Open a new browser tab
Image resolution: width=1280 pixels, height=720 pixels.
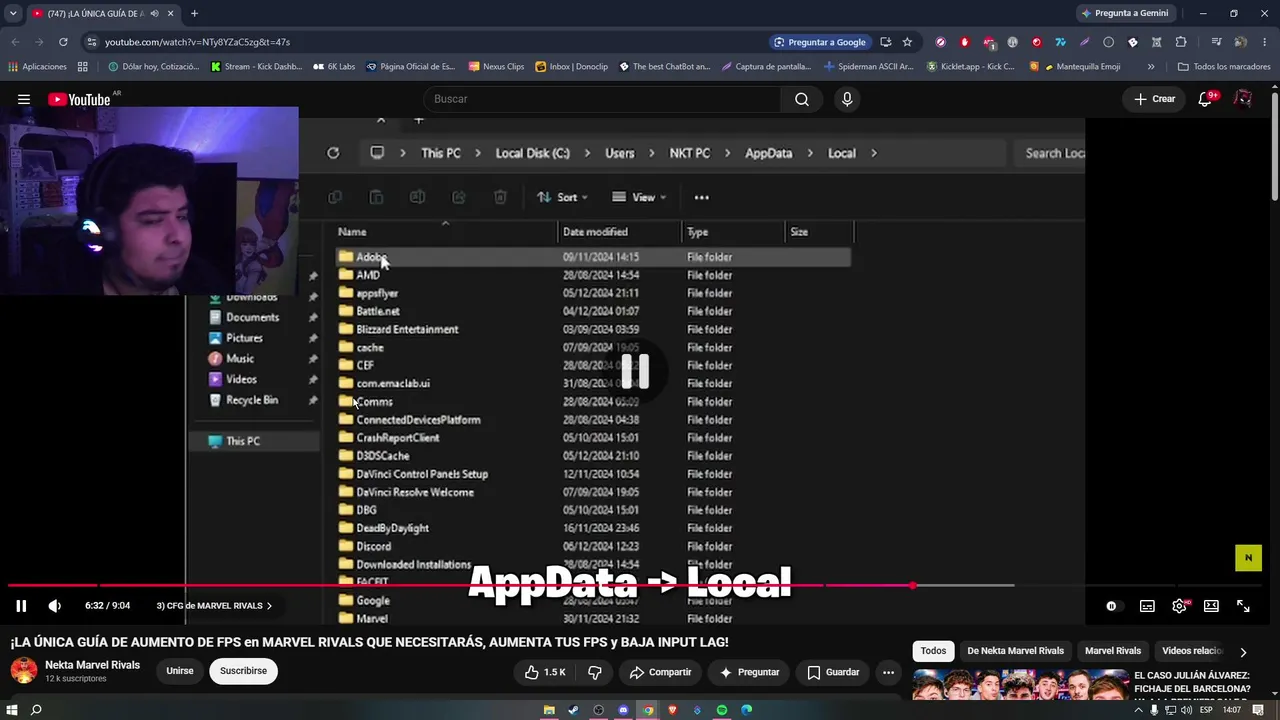(x=194, y=13)
